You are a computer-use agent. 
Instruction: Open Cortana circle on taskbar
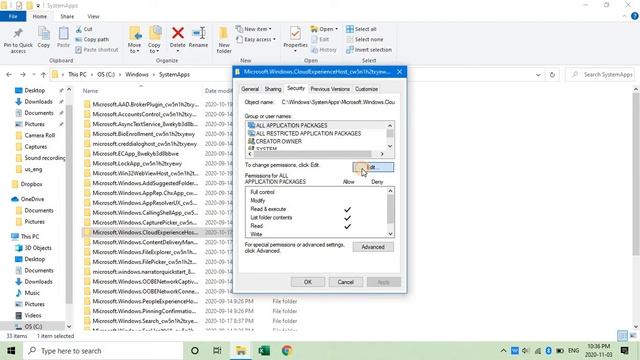point(195,351)
